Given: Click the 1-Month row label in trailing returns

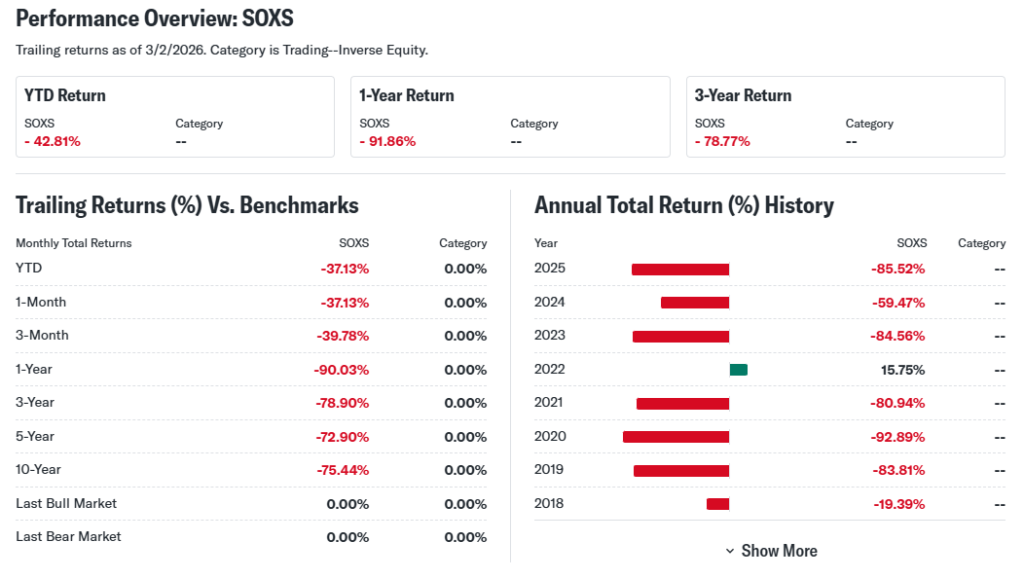Looking at the screenshot, I should click(x=41, y=302).
